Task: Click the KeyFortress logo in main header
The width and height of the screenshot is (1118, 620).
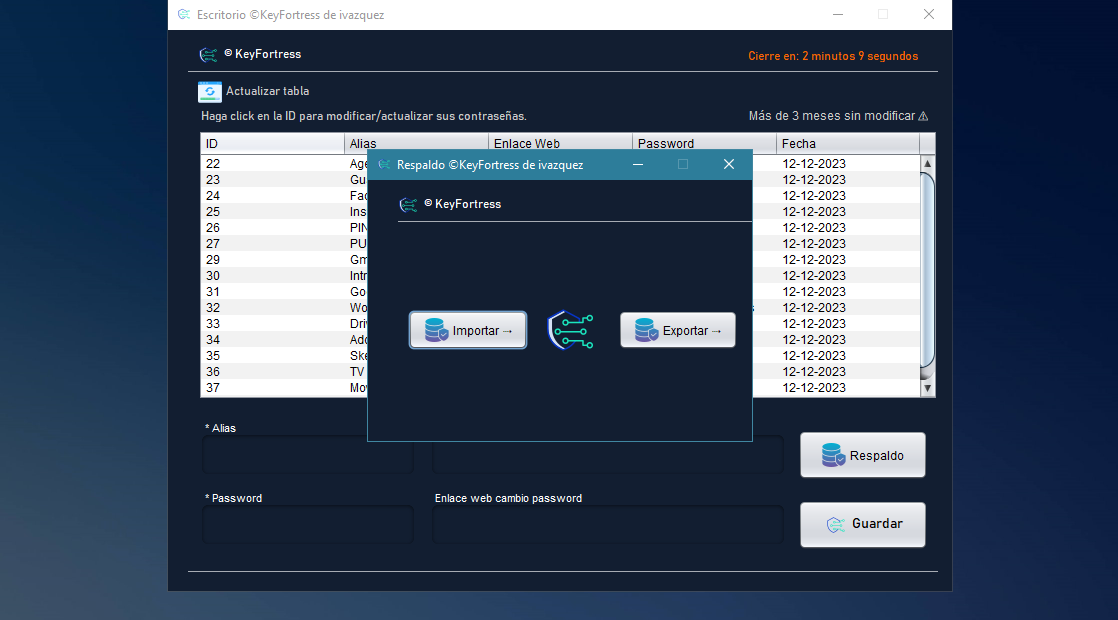Action: (x=209, y=55)
